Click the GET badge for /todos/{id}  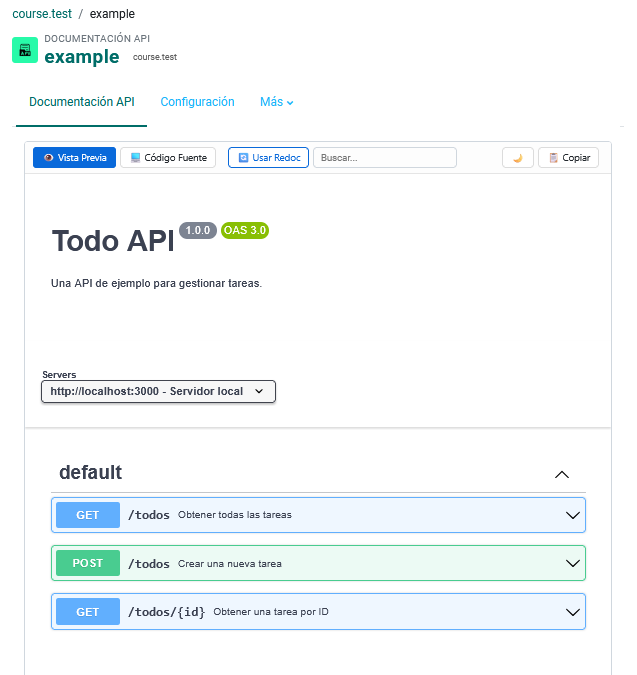pyautogui.click(x=88, y=612)
